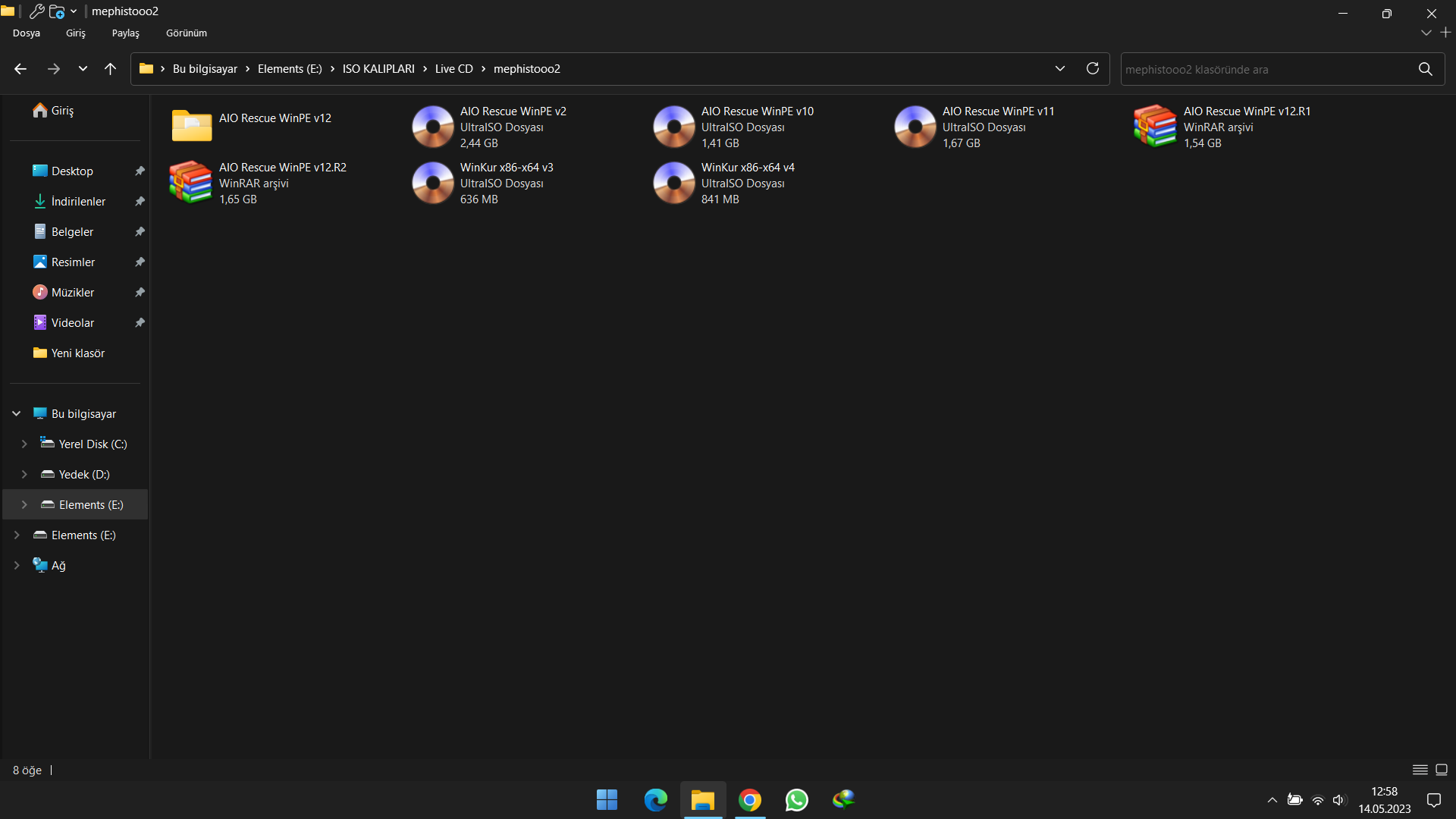Navigate to ISO KALIPLARI breadcrumb

[378, 69]
